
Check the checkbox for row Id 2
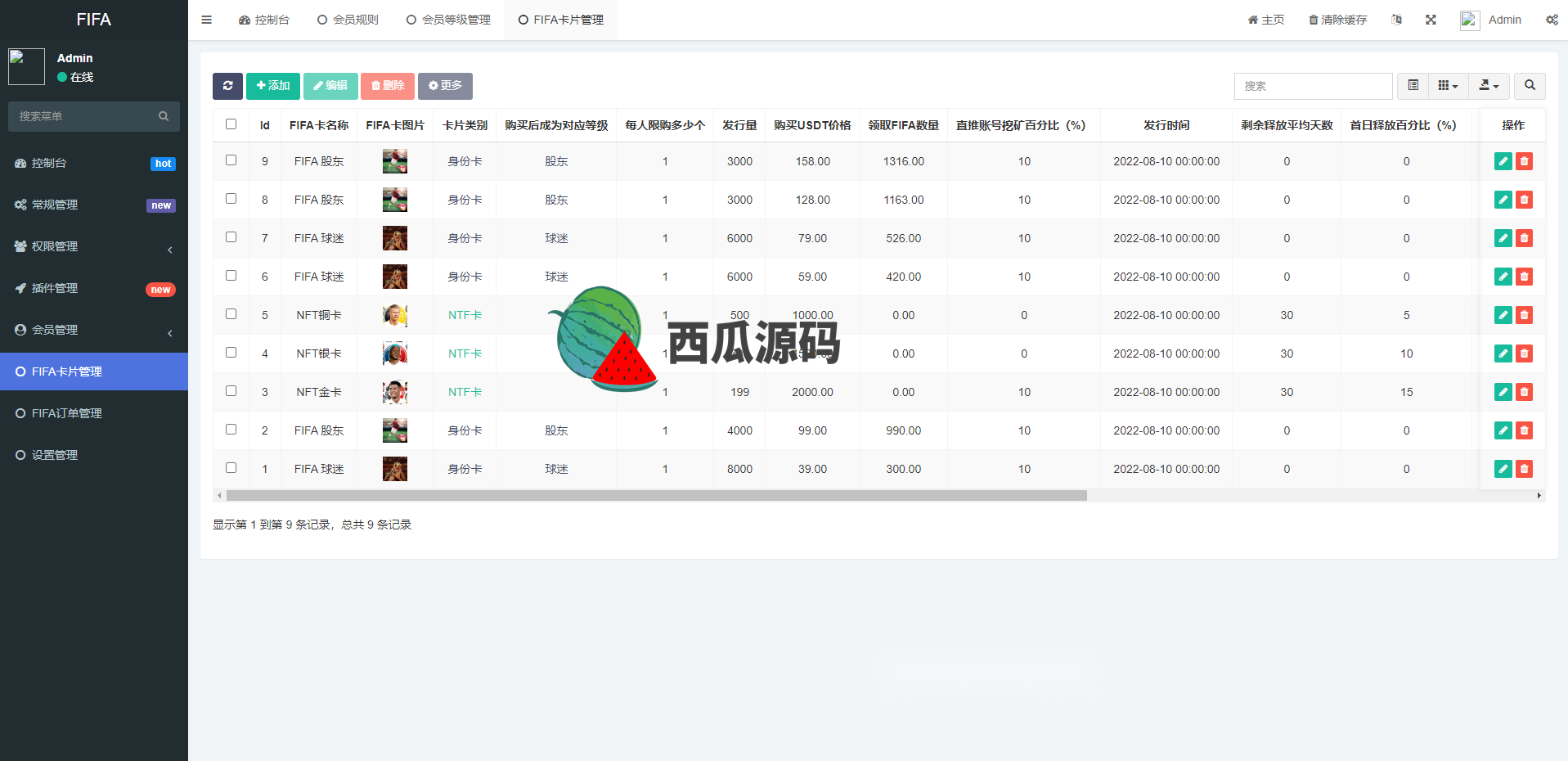[231, 430]
